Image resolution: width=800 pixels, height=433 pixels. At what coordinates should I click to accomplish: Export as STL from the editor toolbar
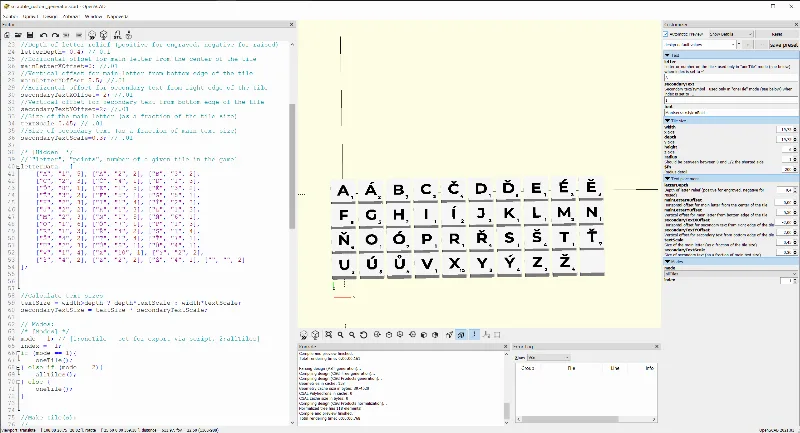[117, 35]
